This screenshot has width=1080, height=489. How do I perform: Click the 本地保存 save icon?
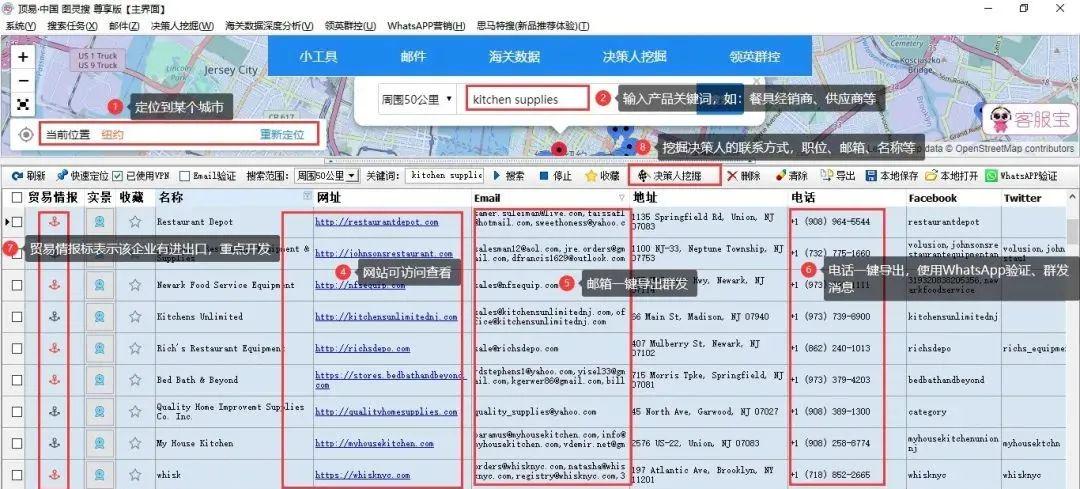[x=871, y=176]
